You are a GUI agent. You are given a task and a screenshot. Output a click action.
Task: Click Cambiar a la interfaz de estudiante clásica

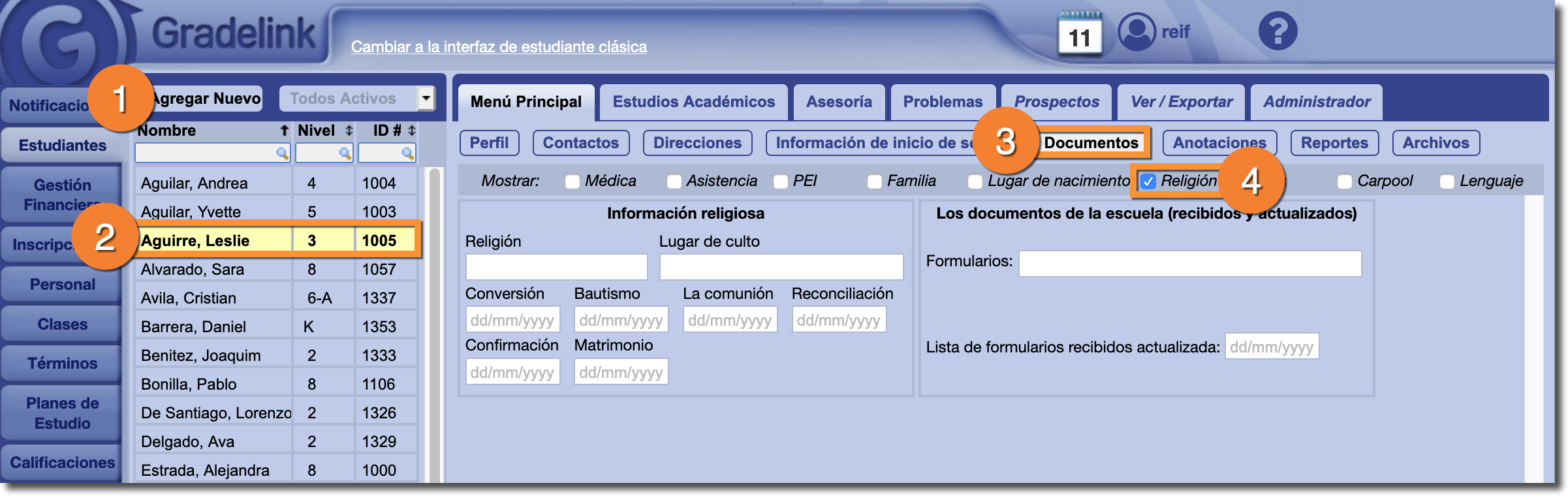499,47
